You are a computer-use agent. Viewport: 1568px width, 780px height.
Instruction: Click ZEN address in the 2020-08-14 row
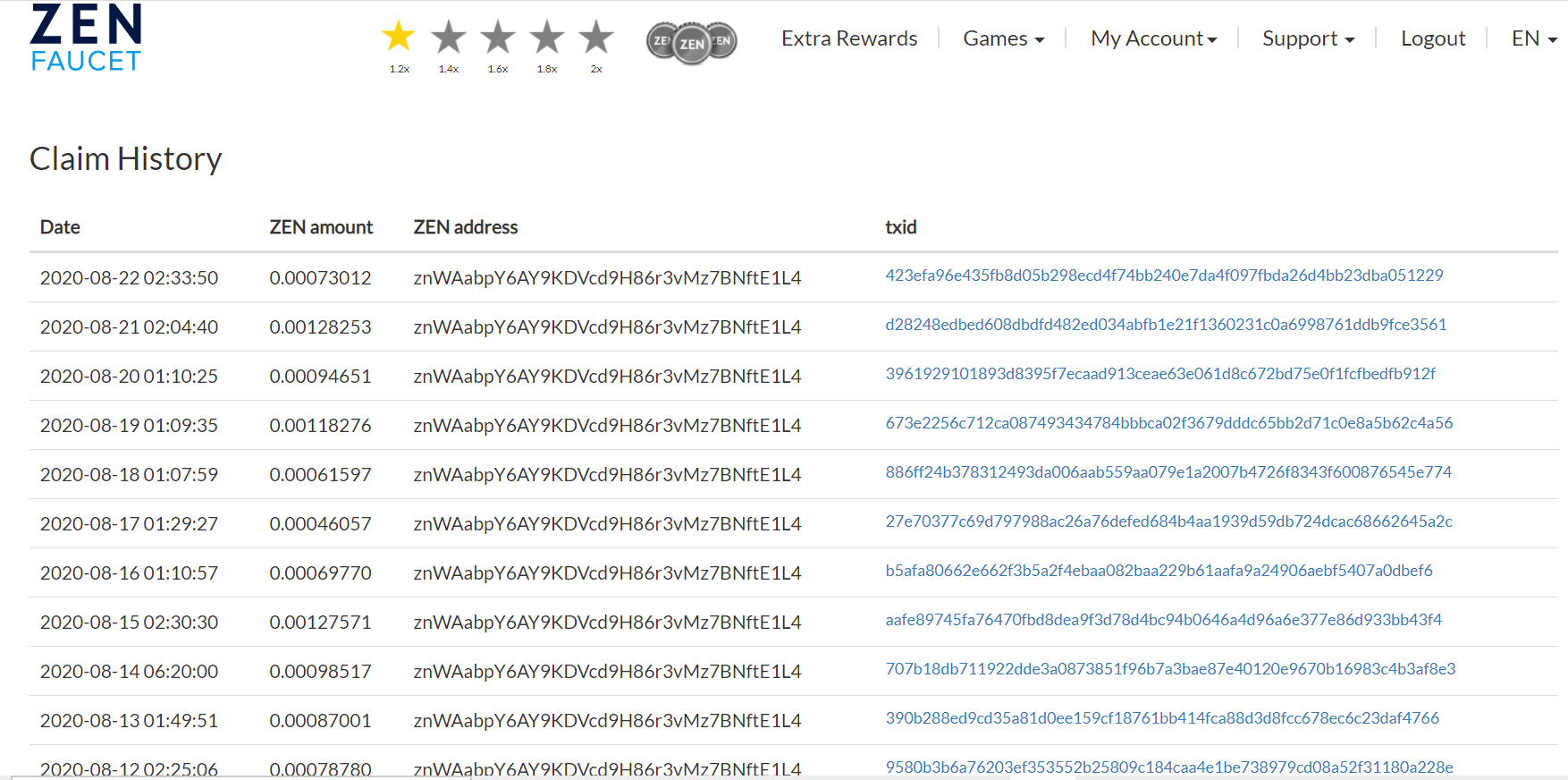(607, 672)
